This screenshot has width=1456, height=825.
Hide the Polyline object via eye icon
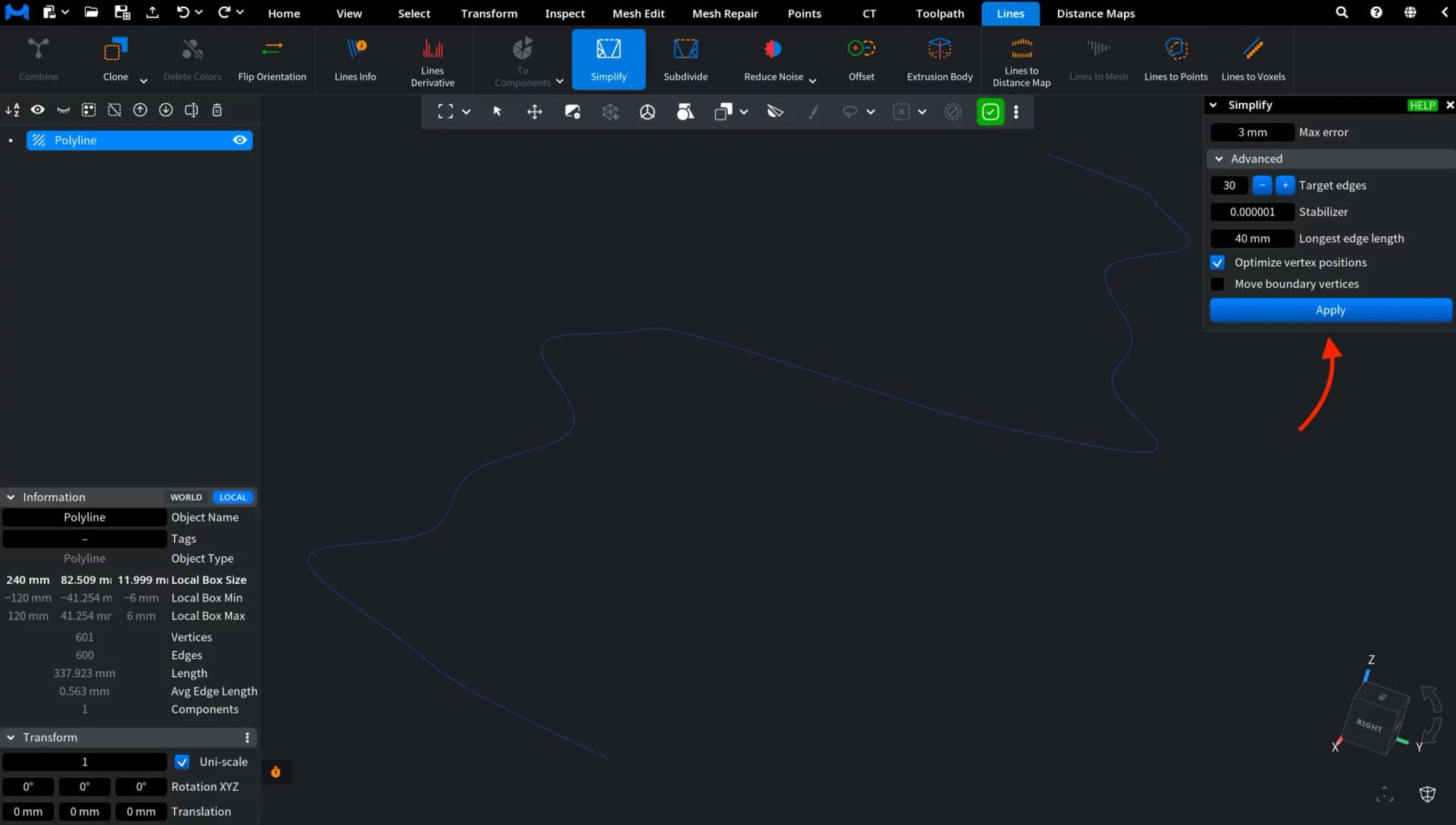point(240,140)
